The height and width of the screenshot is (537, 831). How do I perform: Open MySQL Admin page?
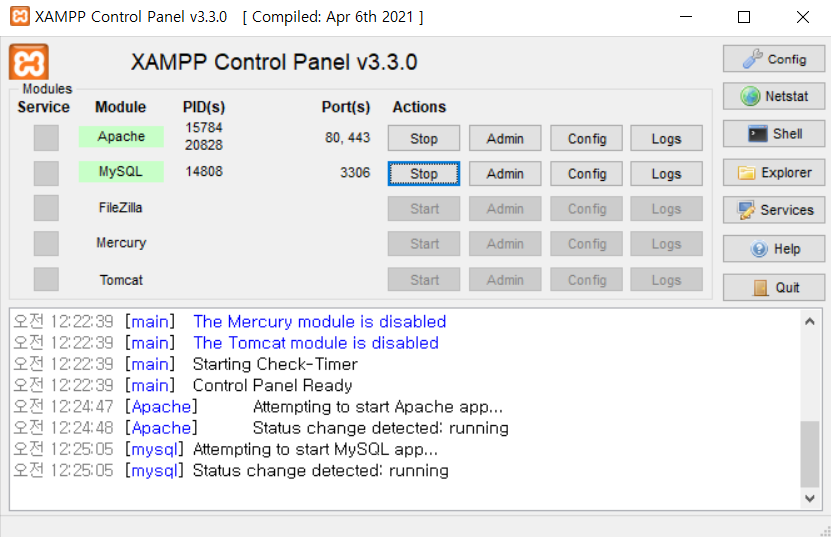[x=505, y=173]
